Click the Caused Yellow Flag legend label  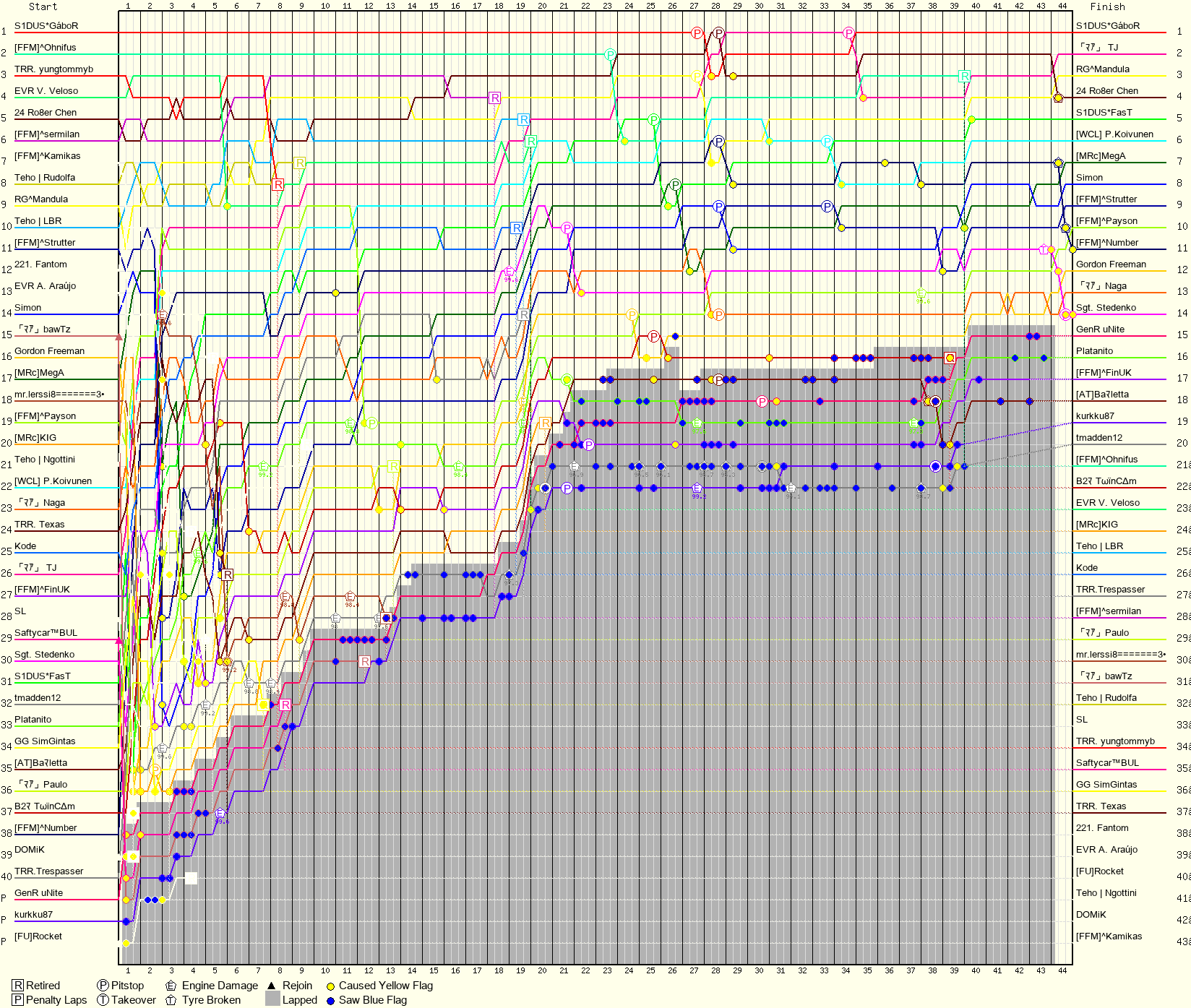(386, 986)
